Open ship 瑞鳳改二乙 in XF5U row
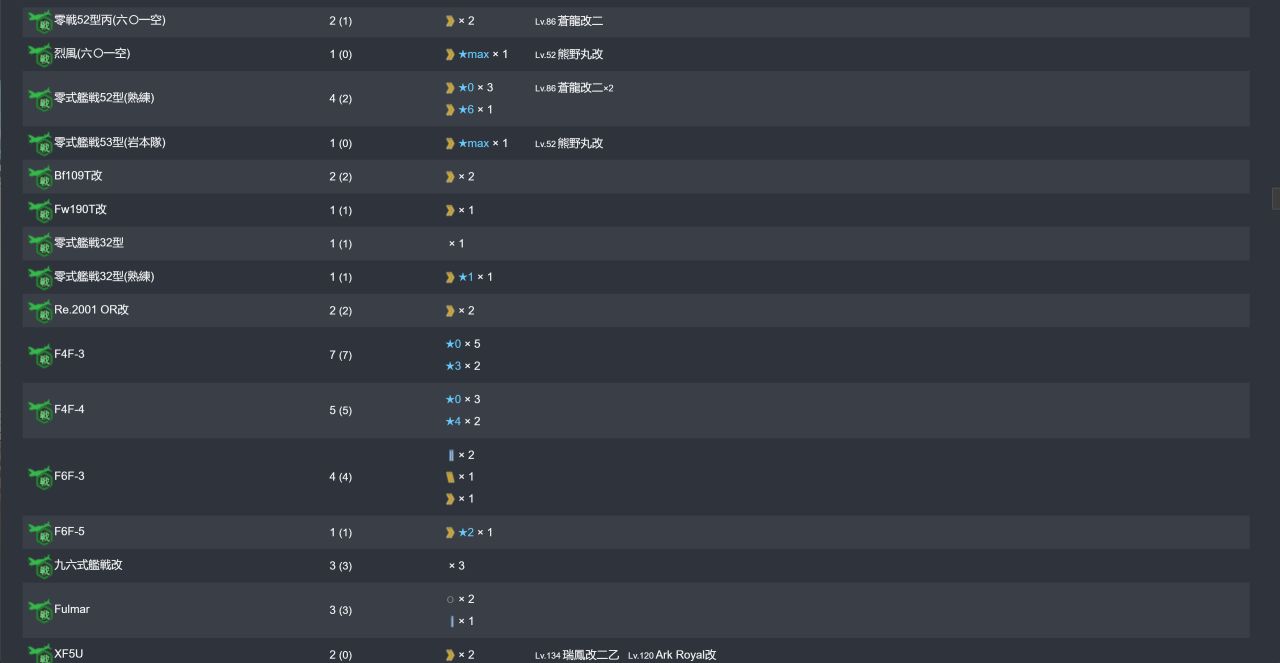The height and width of the screenshot is (663, 1280). 590,655
